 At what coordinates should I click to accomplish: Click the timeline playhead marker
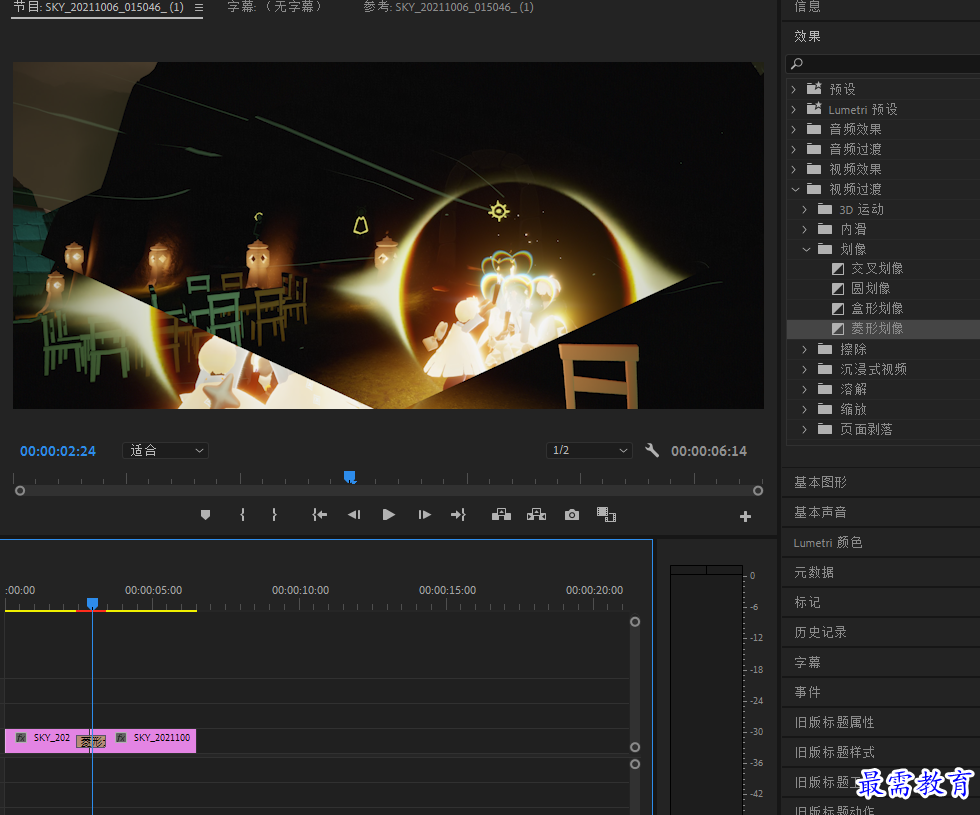coord(92,603)
